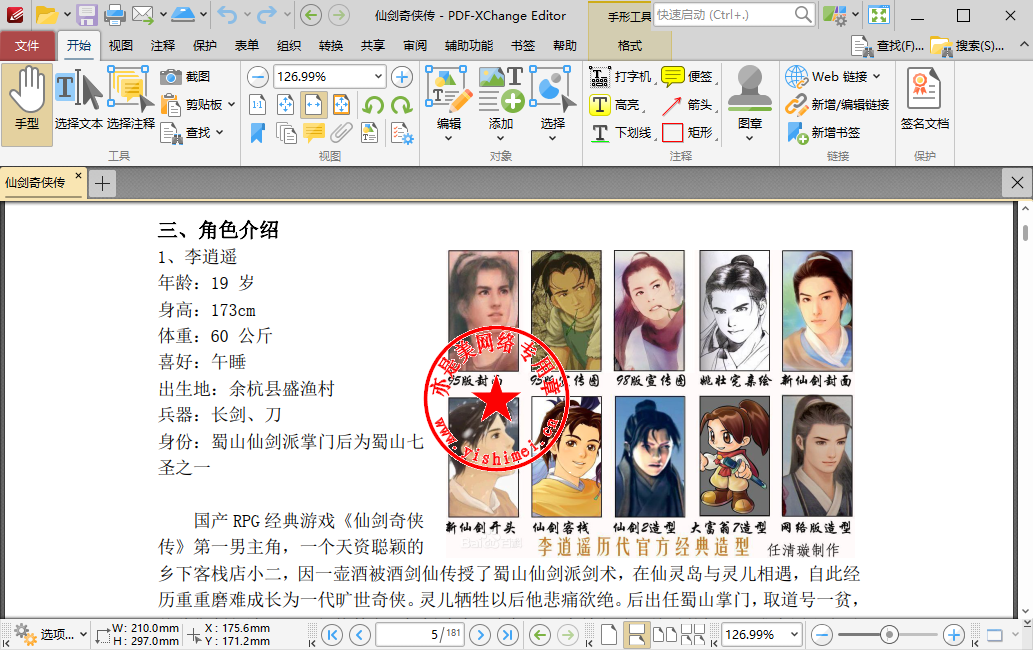Choose the Underline (下划线) tool
The width and height of the screenshot is (1033, 650).
click(621, 132)
